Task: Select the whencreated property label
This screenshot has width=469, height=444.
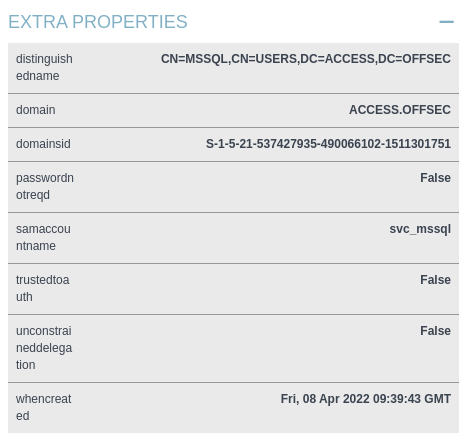Action: [x=44, y=407]
